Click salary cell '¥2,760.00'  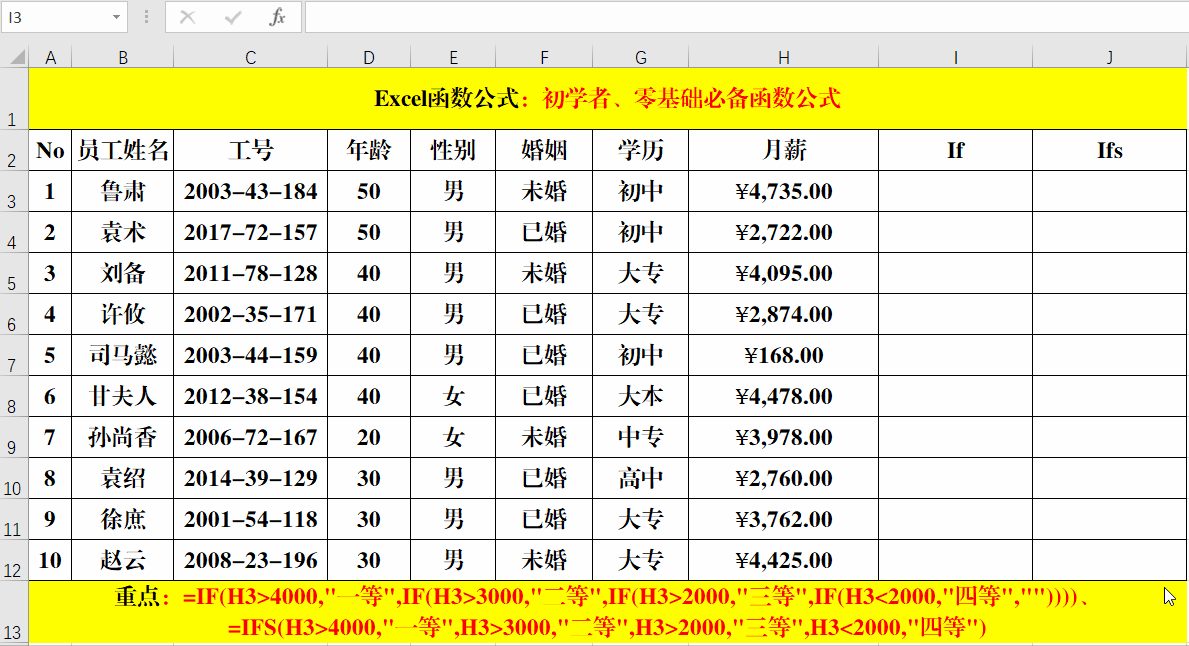[x=783, y=478]
